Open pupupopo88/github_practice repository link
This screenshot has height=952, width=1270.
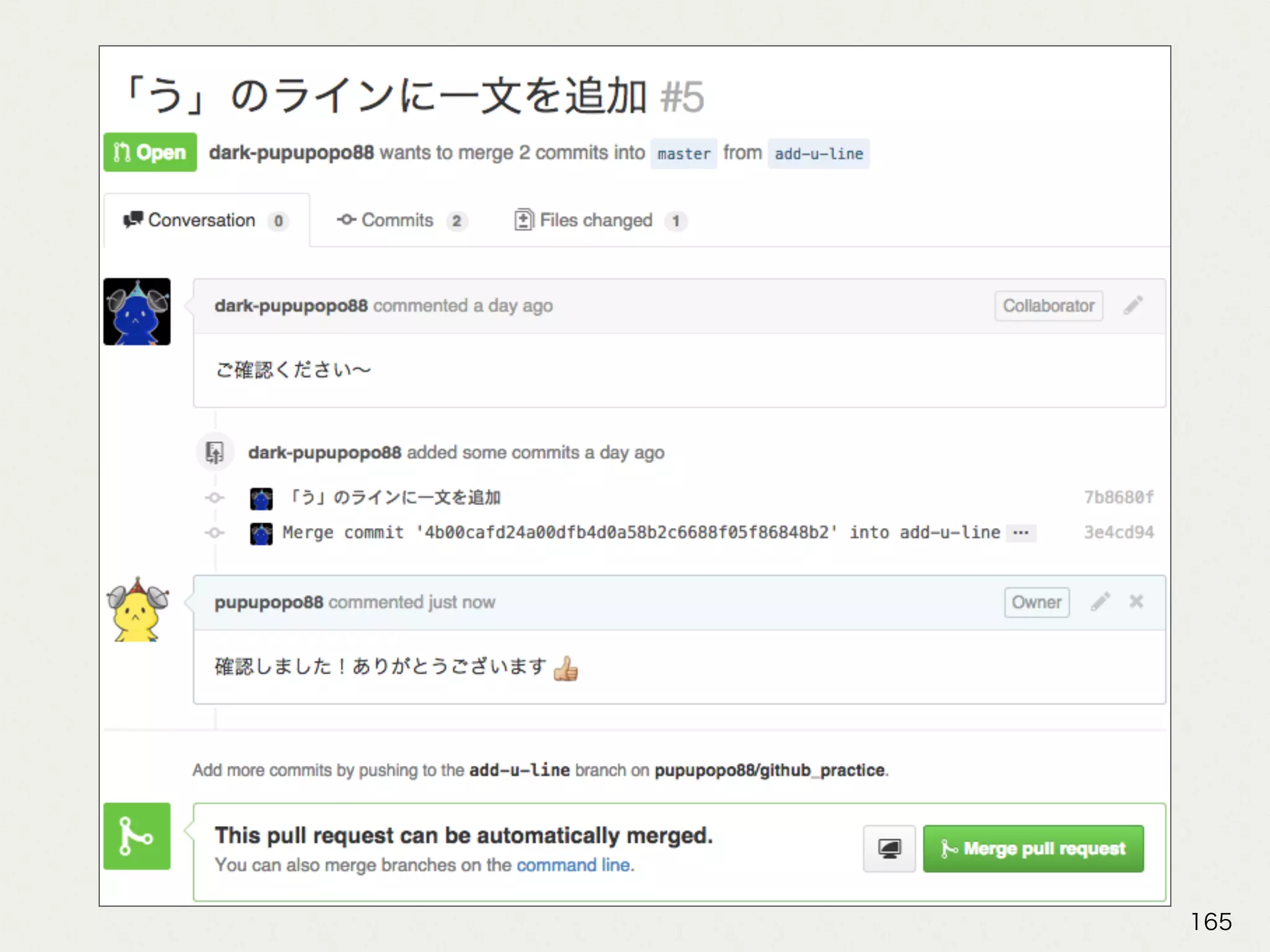point(770,770)
